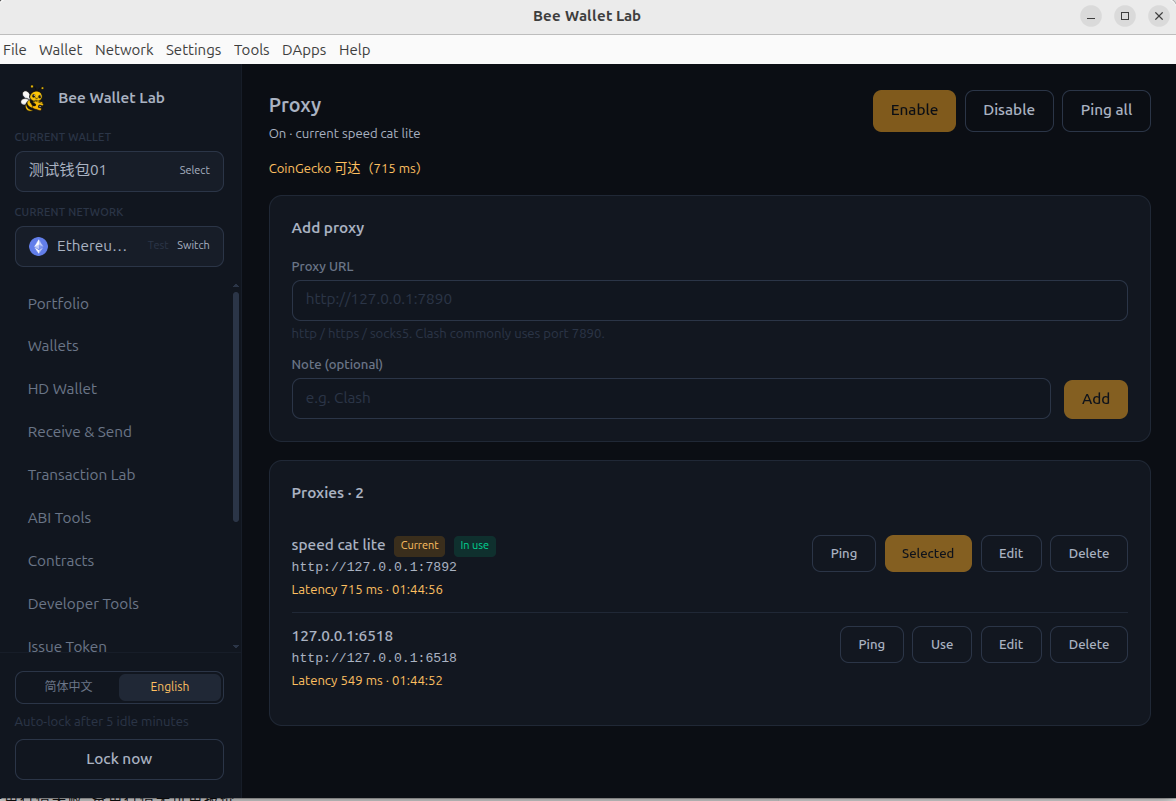Open the Settings menu

[x=193, y=50]
